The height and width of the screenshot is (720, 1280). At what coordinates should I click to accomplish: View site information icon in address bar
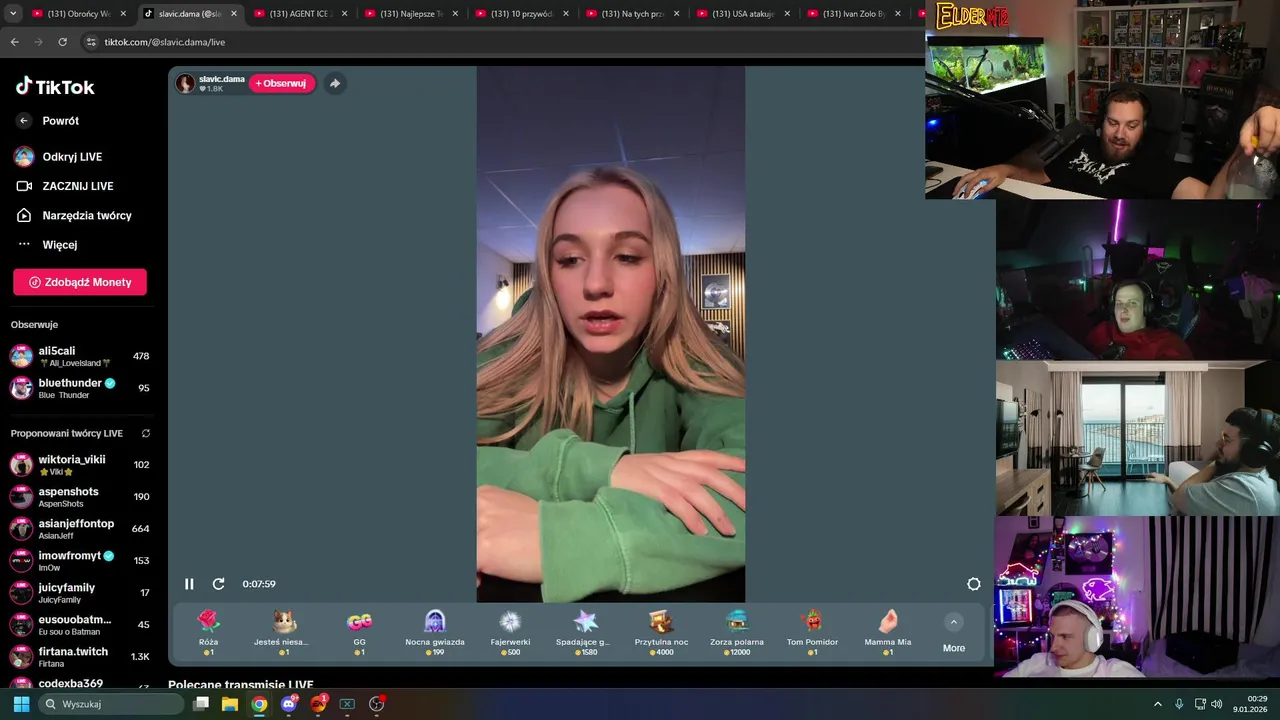(91, 42)
